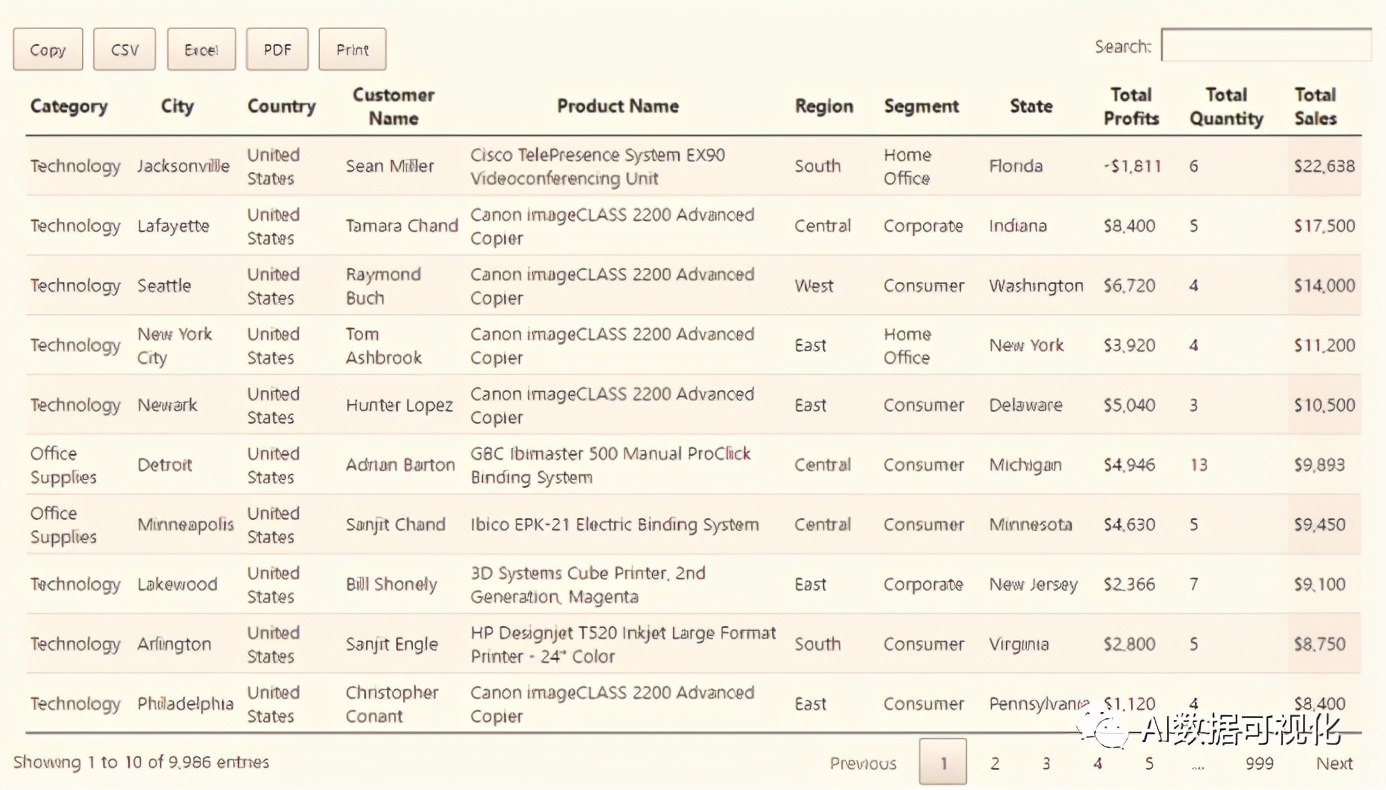Sort by Product Name column header
Image resolution: width=1386 pixels, height=790 pixels.
[618, 107]
